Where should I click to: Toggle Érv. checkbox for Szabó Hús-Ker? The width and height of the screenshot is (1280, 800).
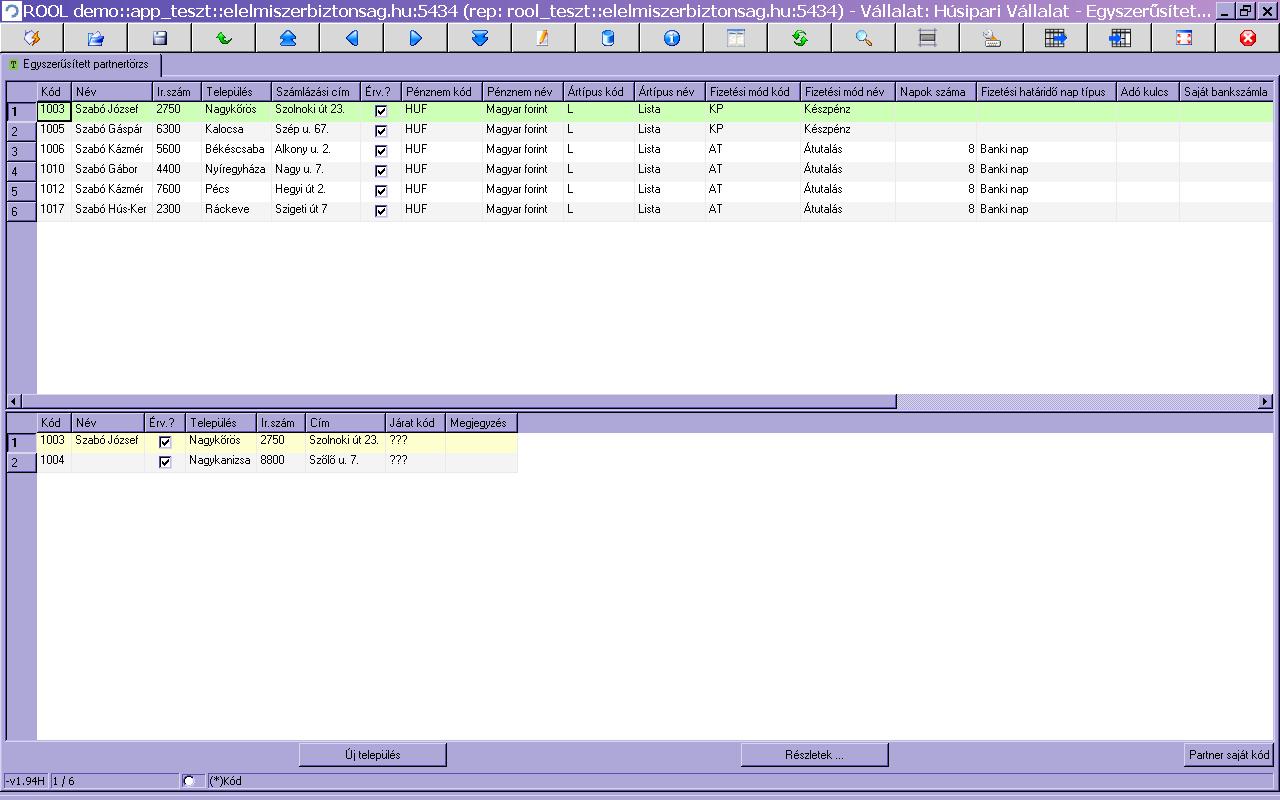(381, 211)
